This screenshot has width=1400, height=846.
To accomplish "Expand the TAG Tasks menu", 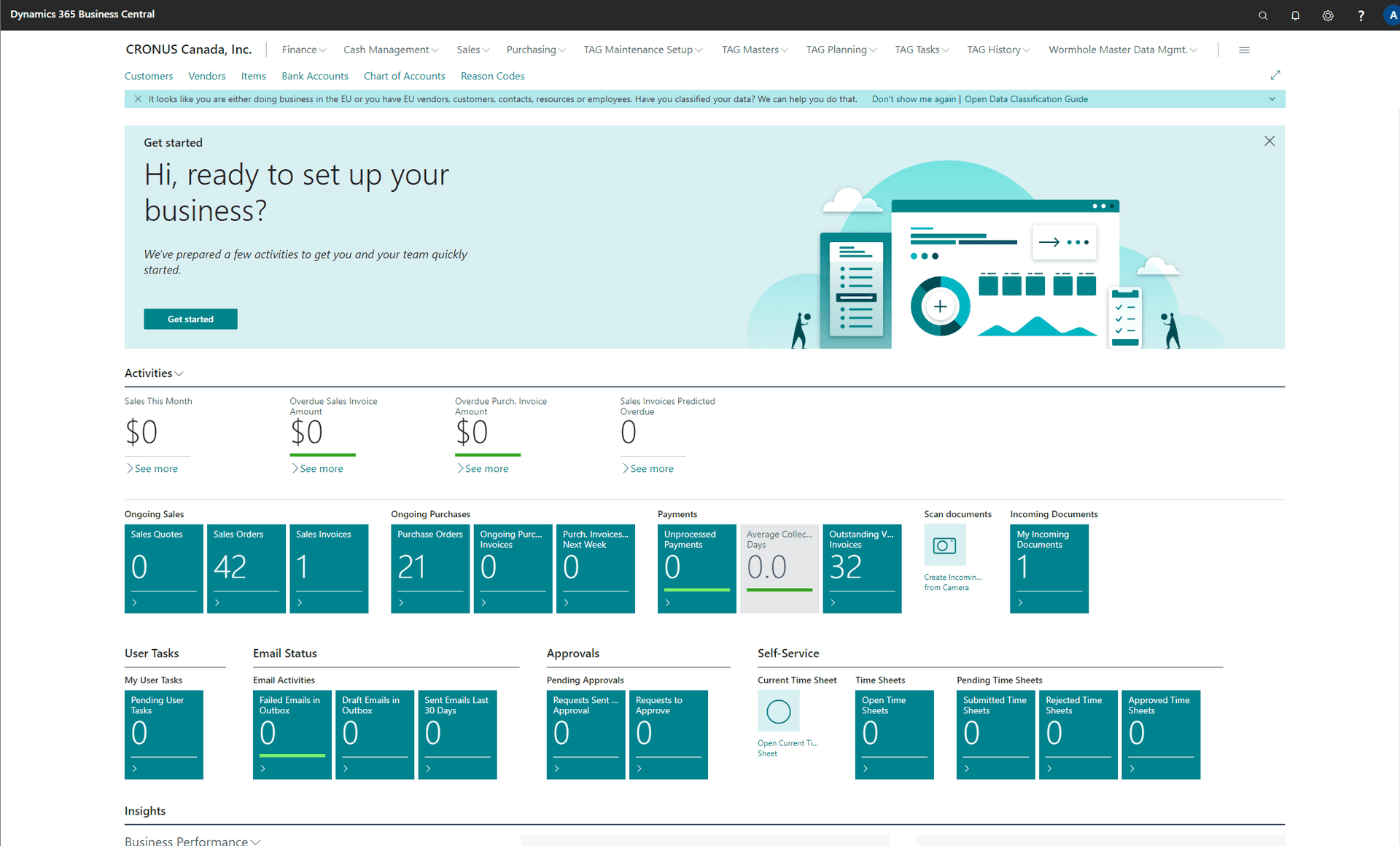I will point(922,50).
